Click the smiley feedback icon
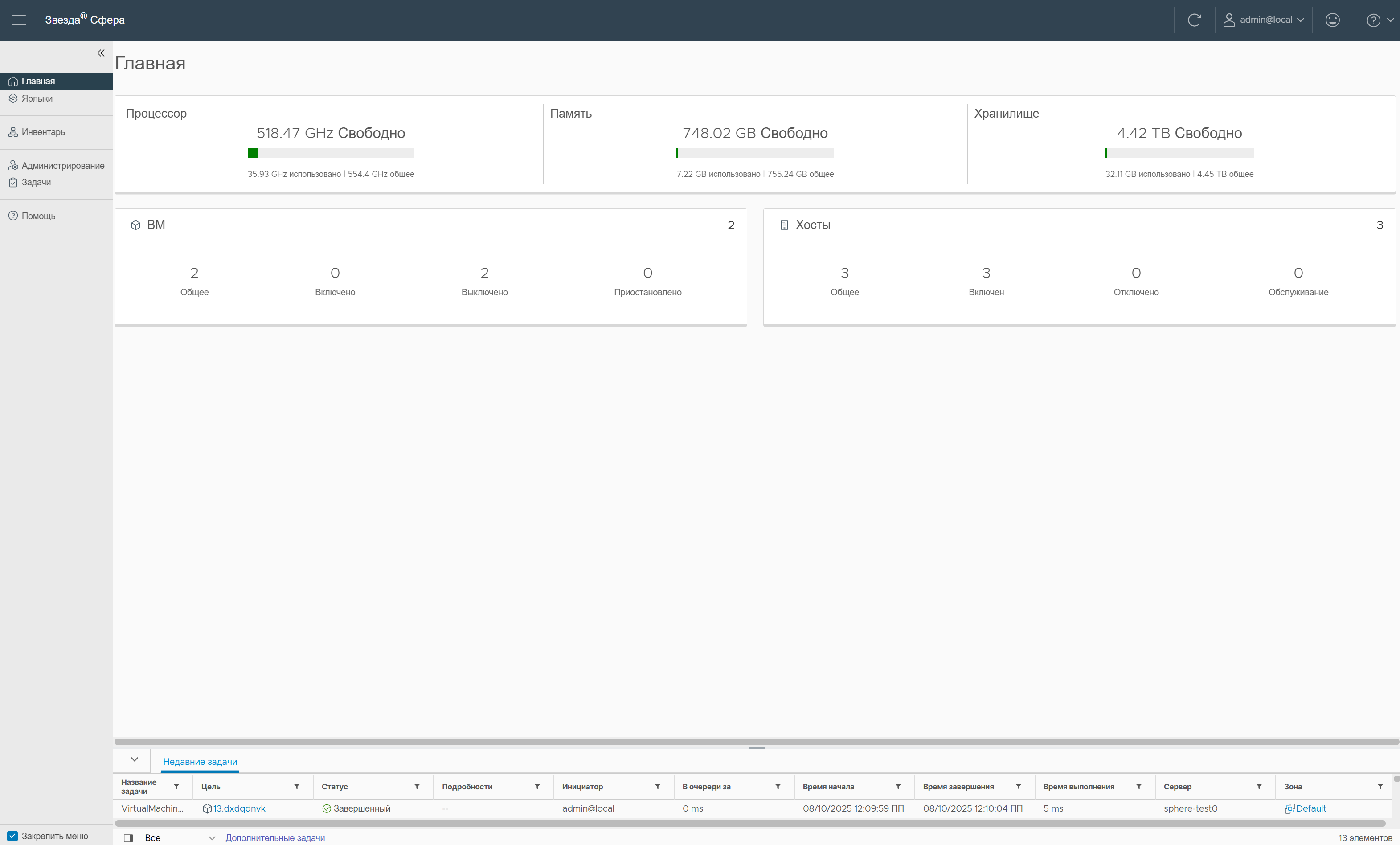 click(x=1332, y=20)
